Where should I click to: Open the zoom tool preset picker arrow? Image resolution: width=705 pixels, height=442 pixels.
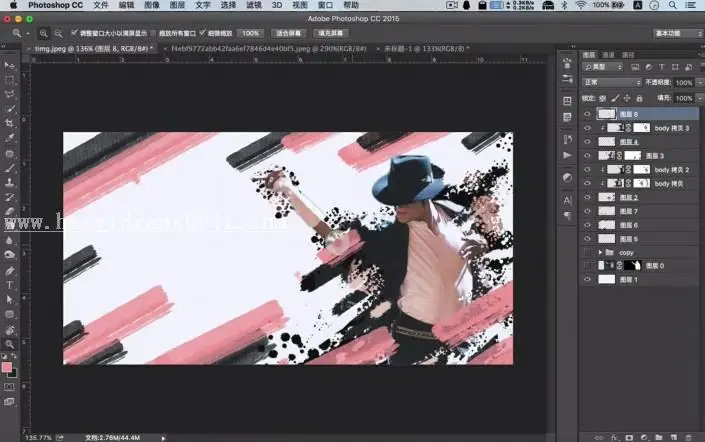pyautogui.click(x=28, y=33)
